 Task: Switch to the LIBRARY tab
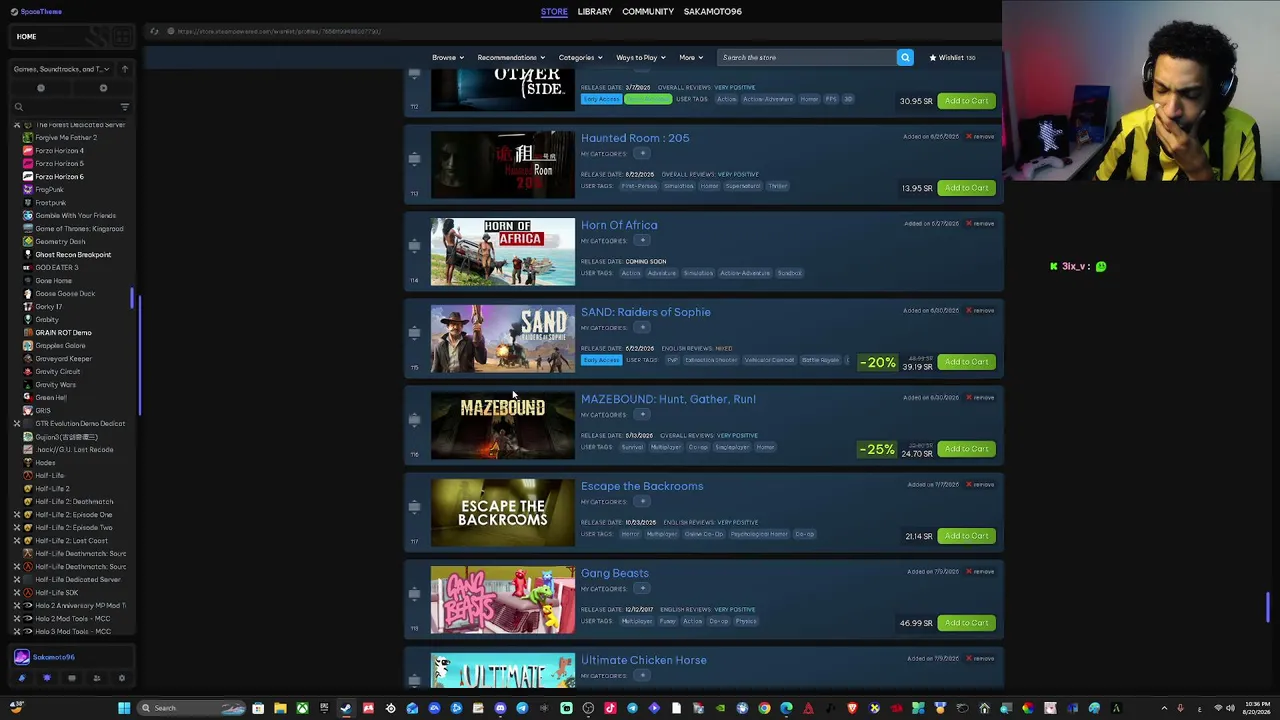pos(595,12)
